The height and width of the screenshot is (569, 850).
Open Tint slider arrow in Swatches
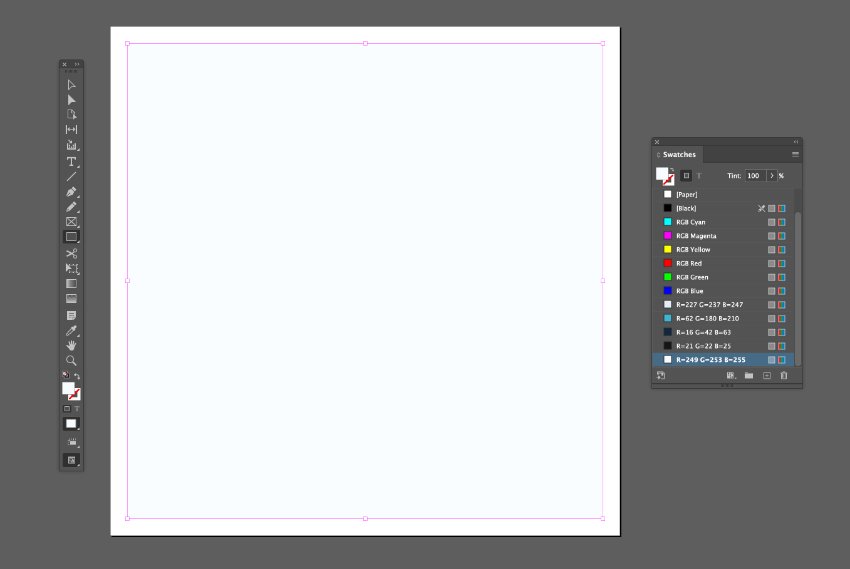click(x=771, y=176)
